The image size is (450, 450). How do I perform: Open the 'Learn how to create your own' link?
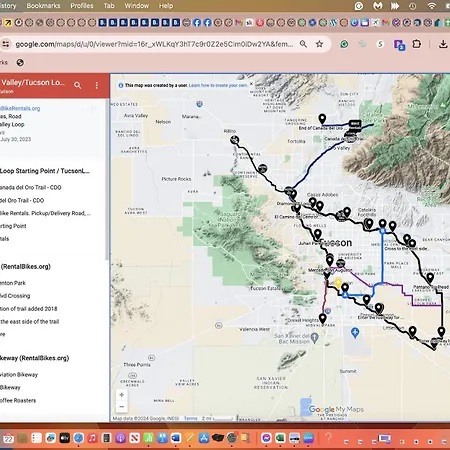tap(218, 85)
